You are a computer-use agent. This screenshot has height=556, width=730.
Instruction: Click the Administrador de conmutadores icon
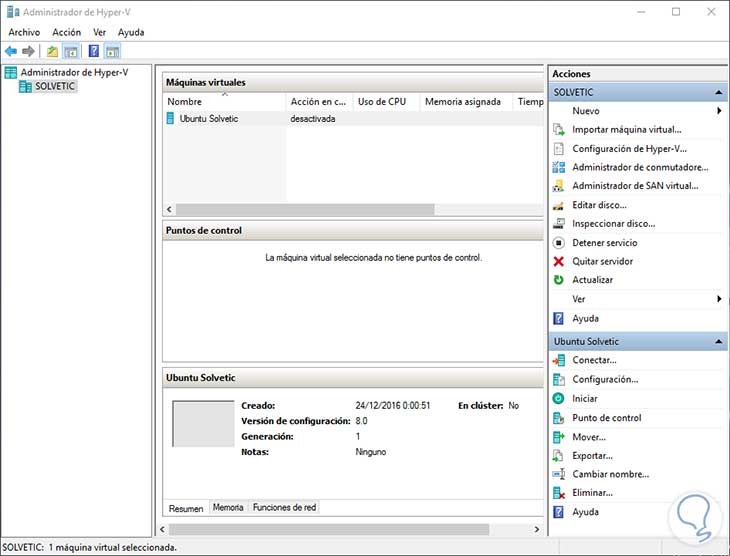tap(559, 167)
